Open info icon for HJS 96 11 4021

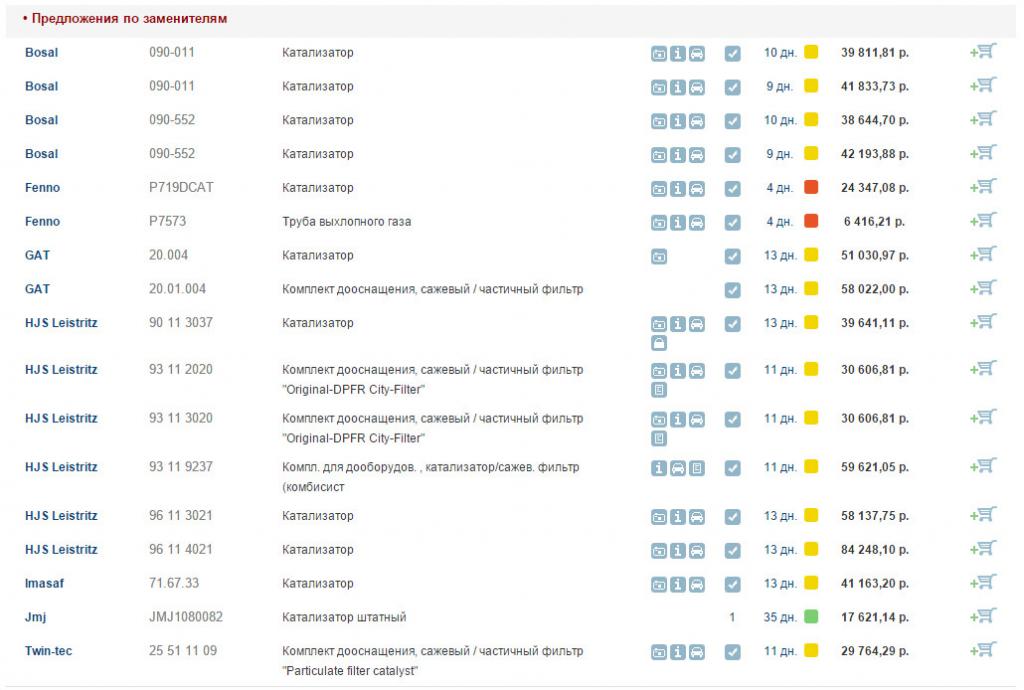(x=678, y=551)
